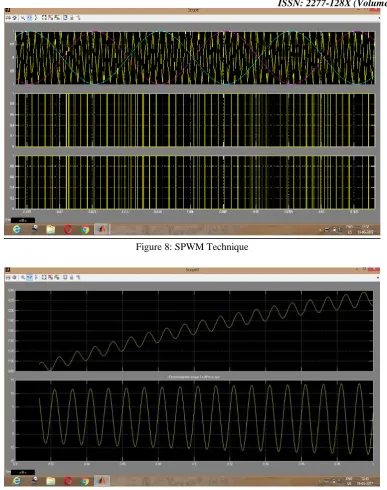The image size is (387, 490).
Task: Open File Explorer folder in lower screenshot taskbar
Action: (x=51, y=481)
